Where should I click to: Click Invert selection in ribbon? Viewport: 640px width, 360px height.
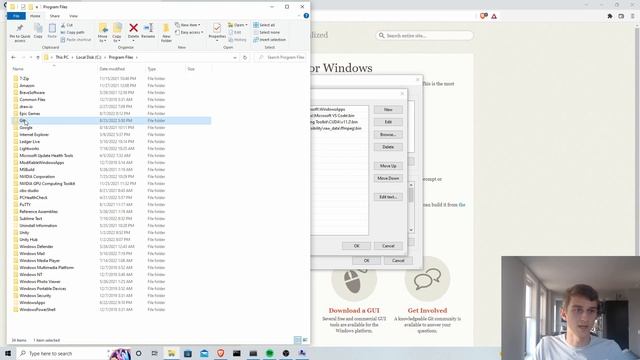[x=269, y=40]
